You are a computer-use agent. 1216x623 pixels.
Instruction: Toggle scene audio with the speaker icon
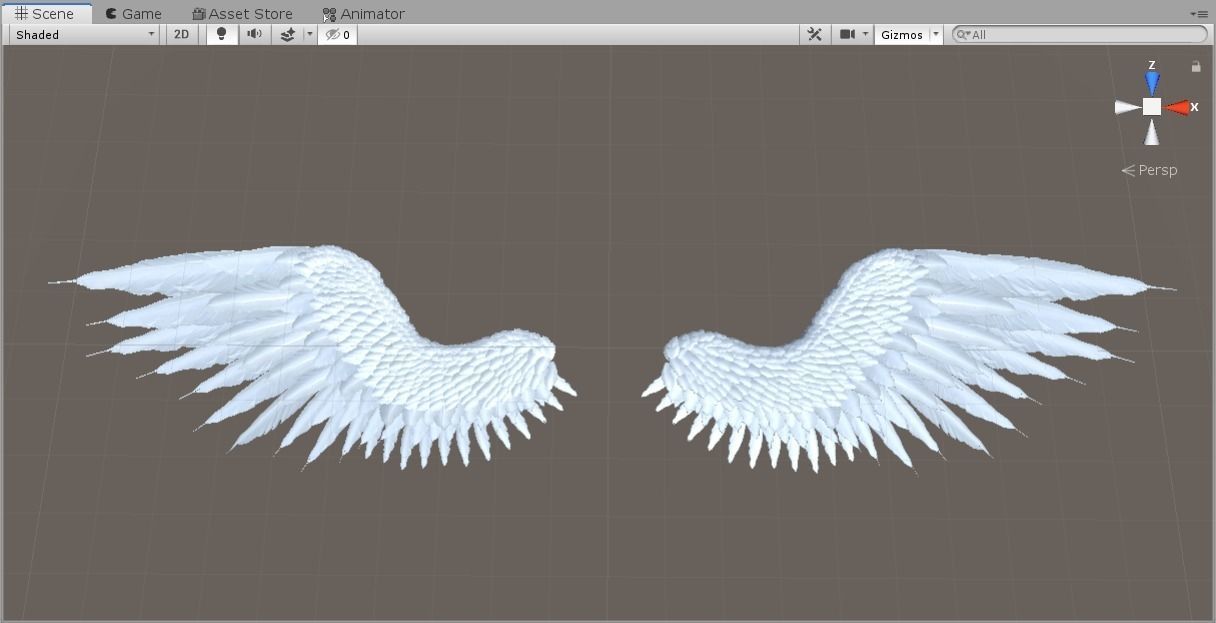tap(254, 34)
